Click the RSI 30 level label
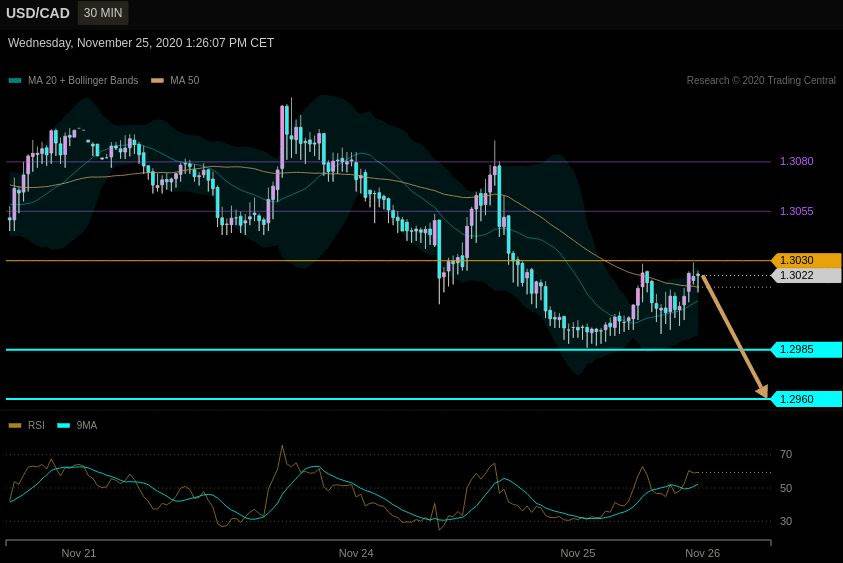The height and width of the screenshot is (563, 843). [785, 522]
